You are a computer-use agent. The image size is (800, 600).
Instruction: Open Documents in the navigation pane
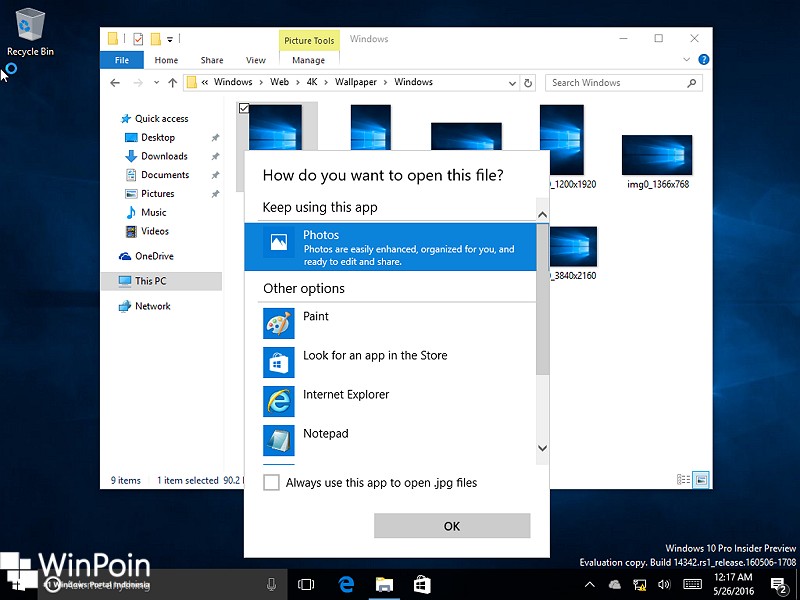(x=165, y=175)
